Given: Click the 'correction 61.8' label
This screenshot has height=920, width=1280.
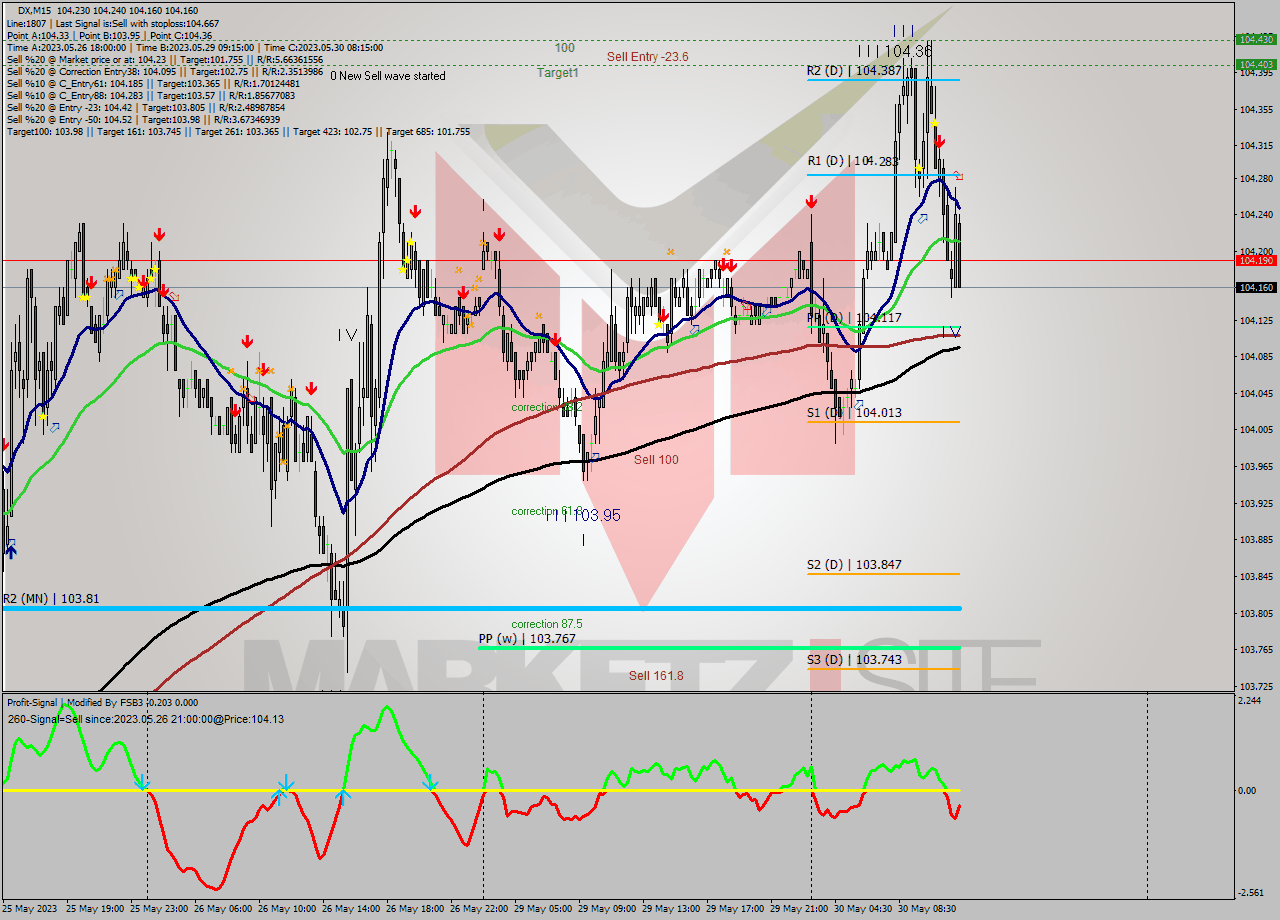Looking at the screenshot, I should pyautogui.click(x=547, y=511).
